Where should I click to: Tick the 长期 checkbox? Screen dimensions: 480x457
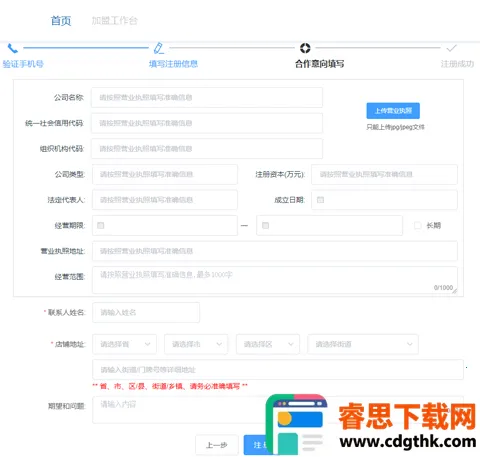coord(417,225)
